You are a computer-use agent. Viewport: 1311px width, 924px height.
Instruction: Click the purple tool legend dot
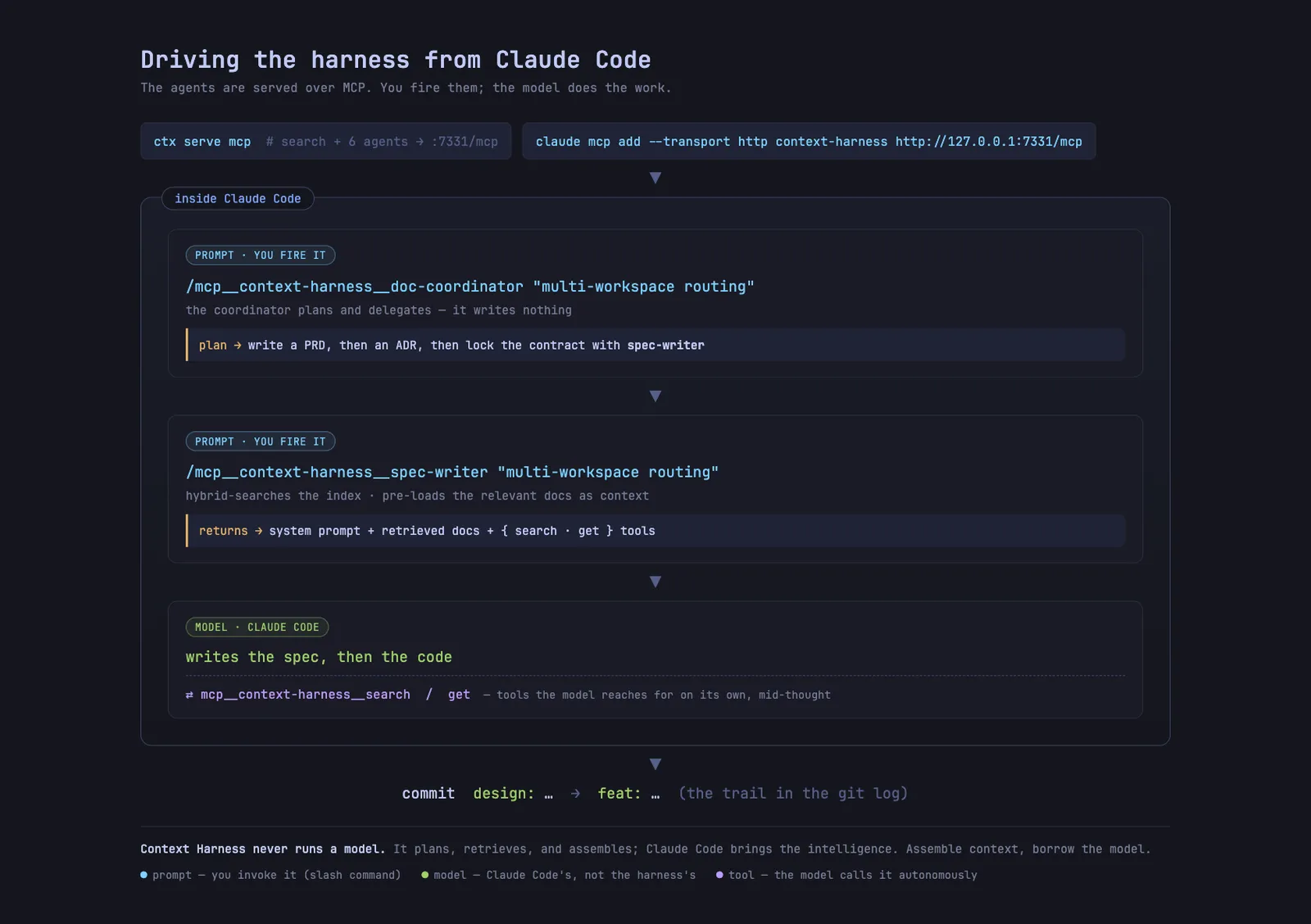pyautogui.click(x=720, y=875)
